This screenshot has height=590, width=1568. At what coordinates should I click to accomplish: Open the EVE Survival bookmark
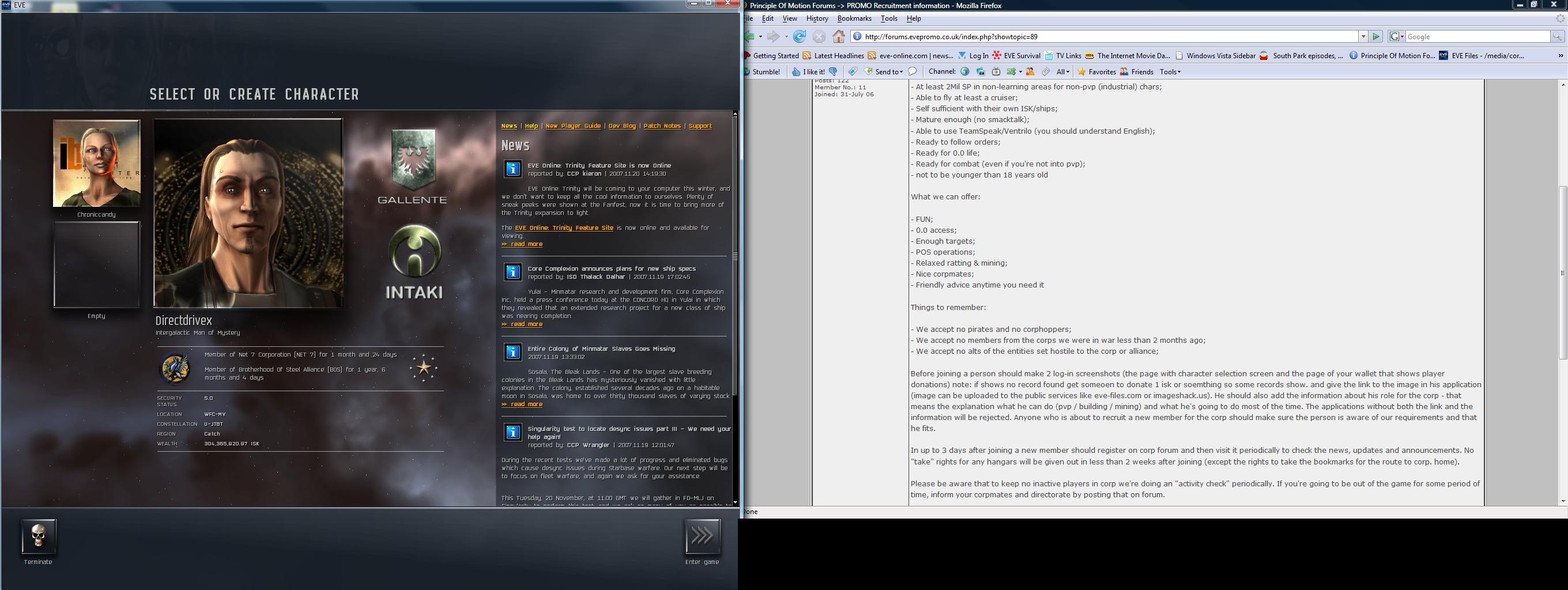1016,55
